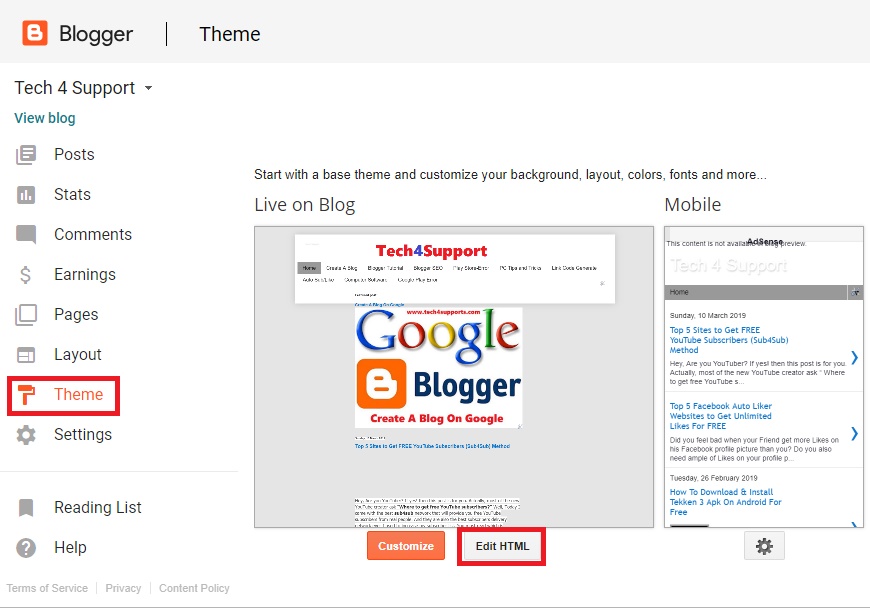Screen dimensions: 870x610
Task: Click 'Sunday, 10 March 2019' date text
Action: click(x=707, y=315)
